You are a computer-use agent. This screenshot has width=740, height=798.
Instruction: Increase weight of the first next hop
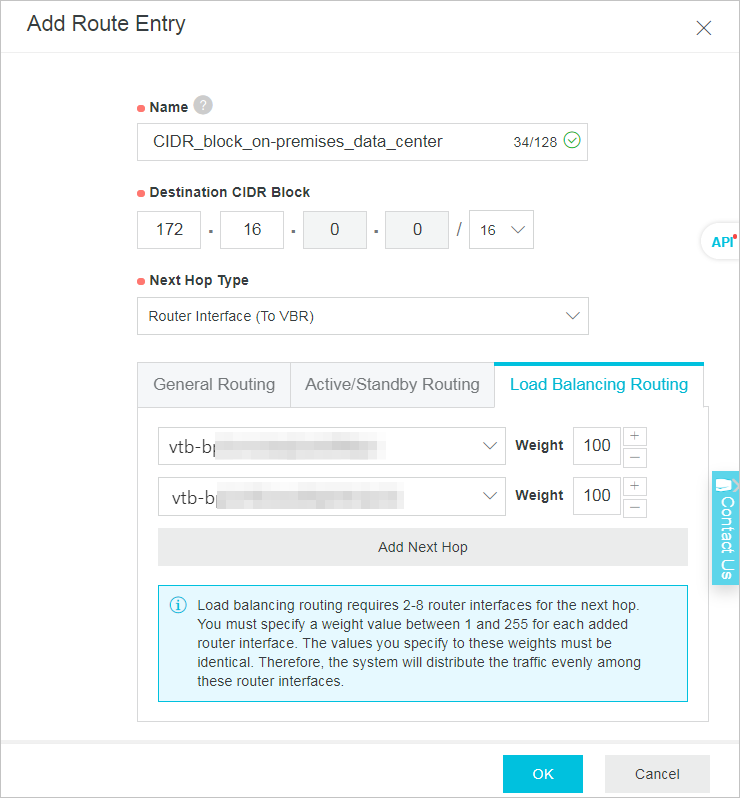click(635, 436)
